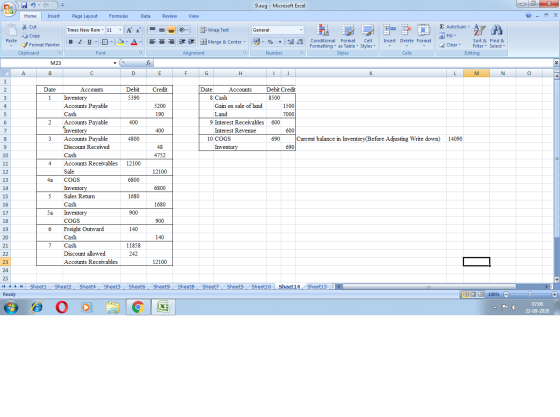Open Find & Select
The height and width of the screenshot is (417, 560).
[497, 36]
